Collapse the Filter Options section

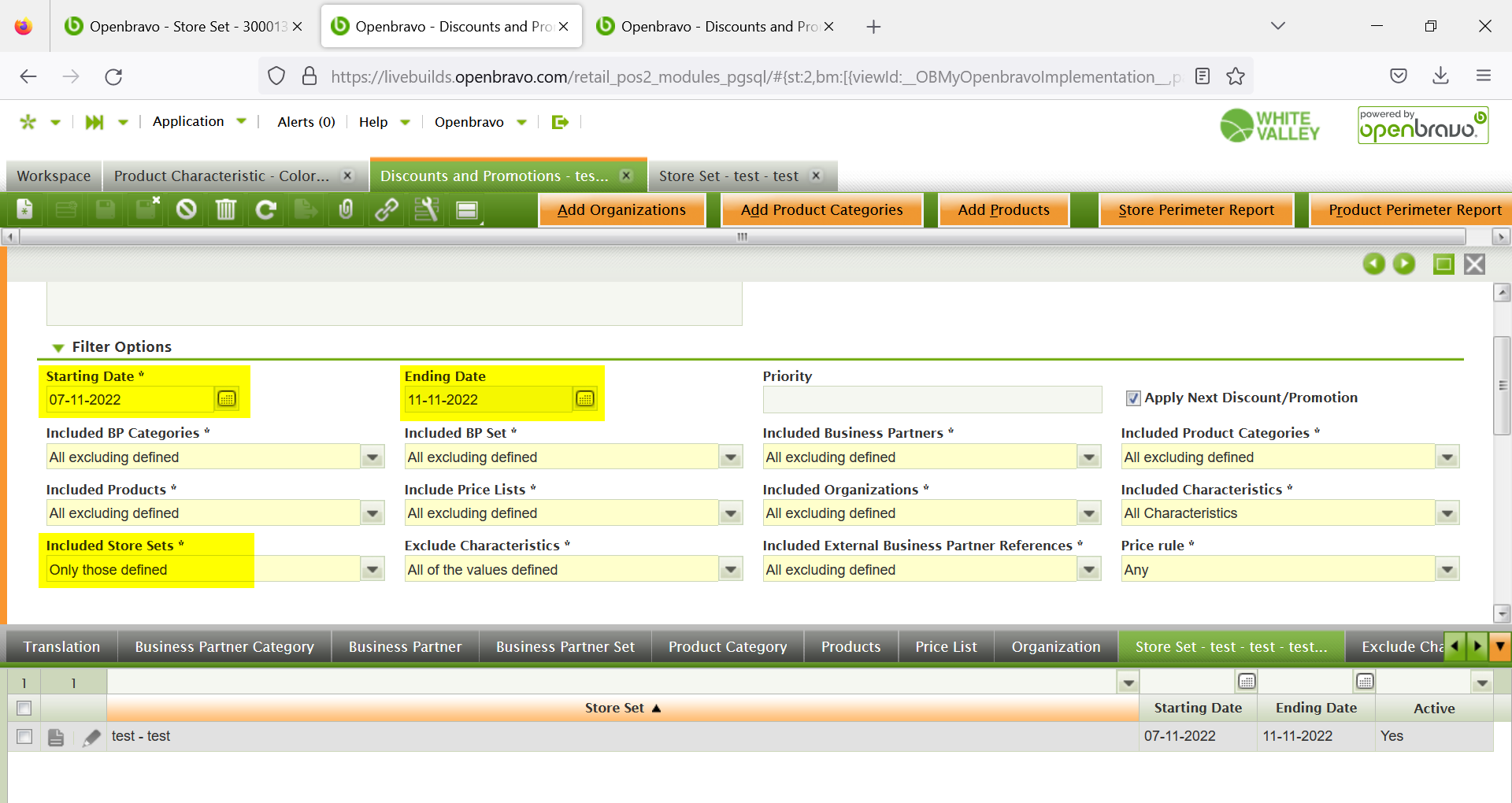[58, 347]
